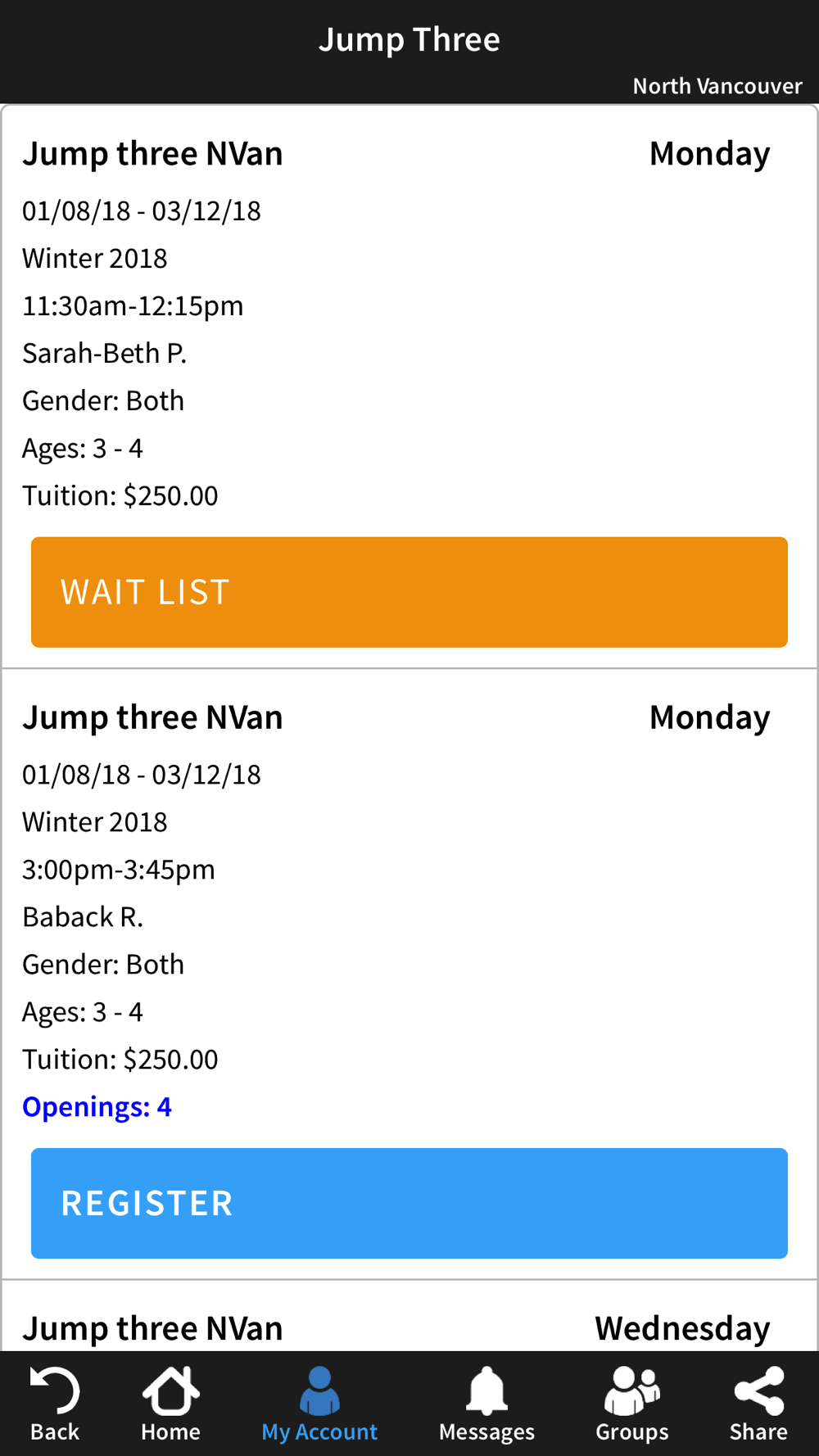819x1456 pixels.
Task: Select the My Account tab label
Action: [319, 1431]
